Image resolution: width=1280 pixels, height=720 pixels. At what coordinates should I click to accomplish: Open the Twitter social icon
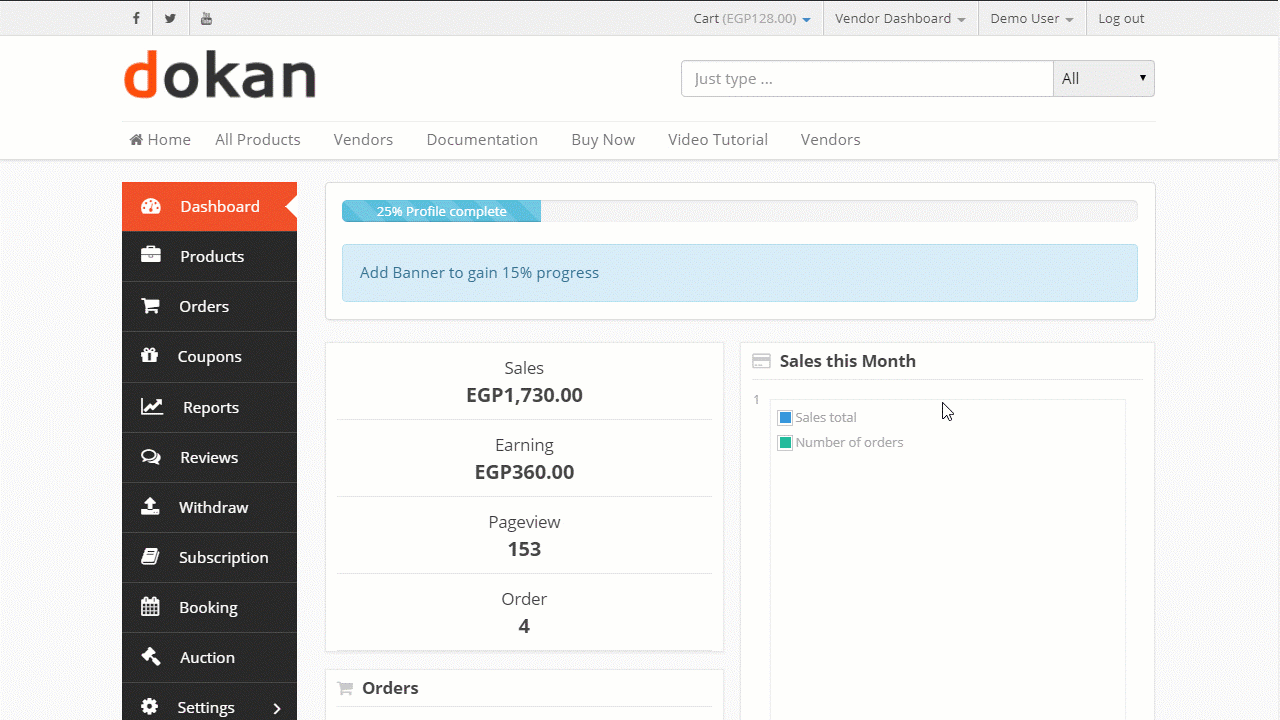[170, 18]
